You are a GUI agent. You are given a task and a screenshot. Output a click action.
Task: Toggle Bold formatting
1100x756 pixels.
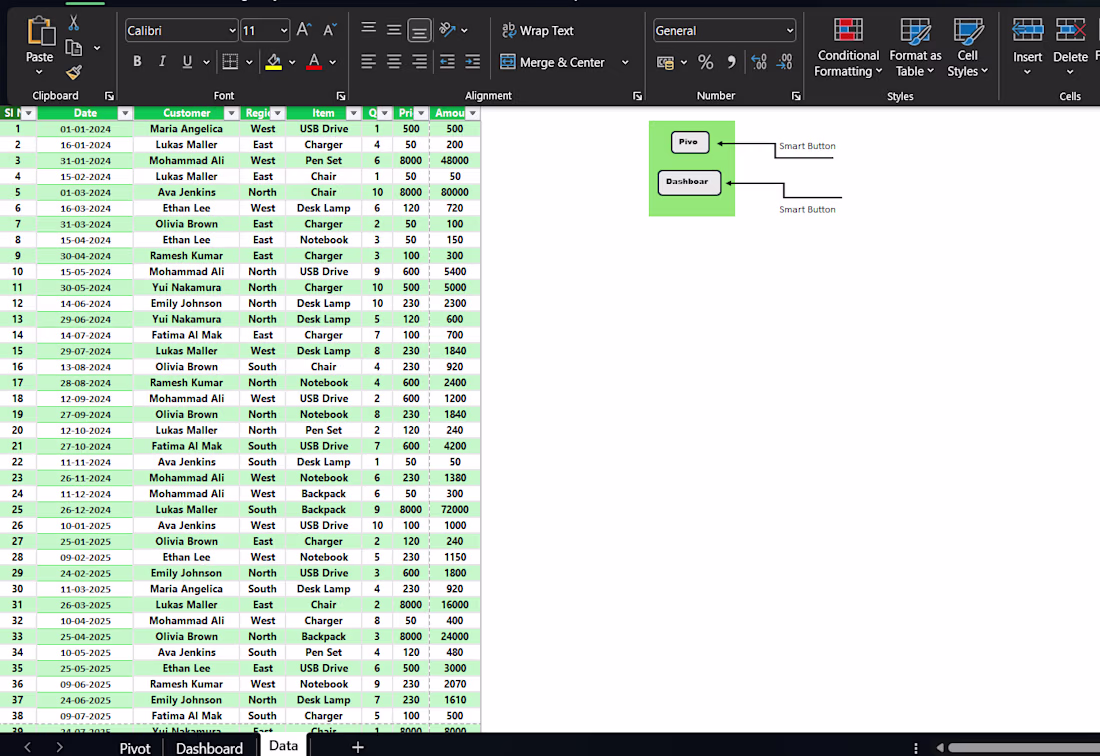(x=138, y=62)
